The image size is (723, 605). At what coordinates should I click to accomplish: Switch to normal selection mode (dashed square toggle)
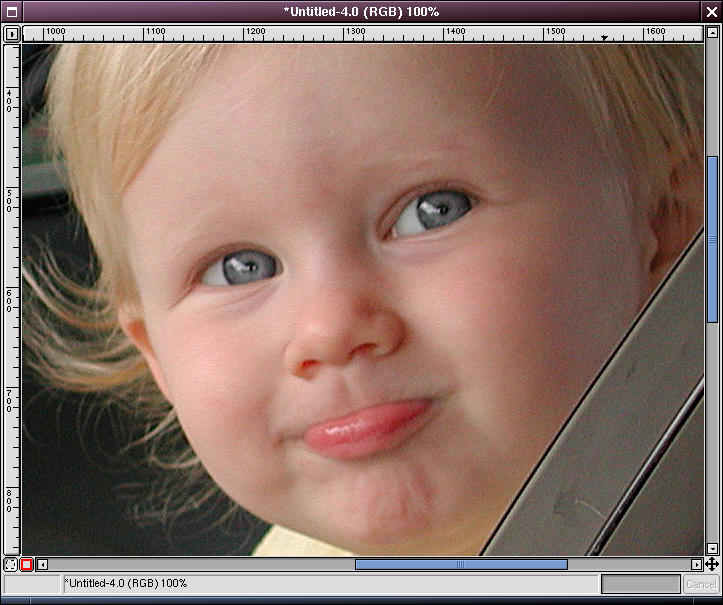tap(11, 565)
